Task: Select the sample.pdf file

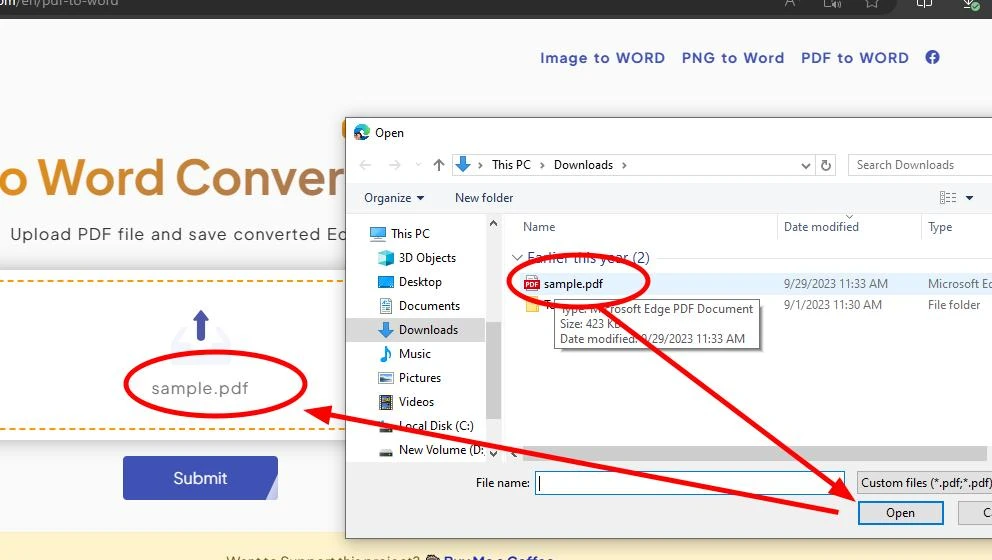Action: [x=573, y=284]
